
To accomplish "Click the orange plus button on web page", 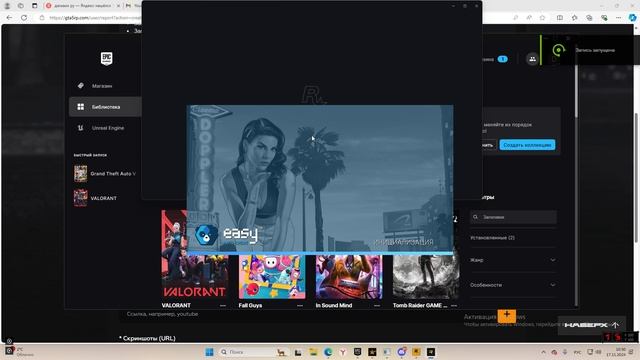I will 507,315.
